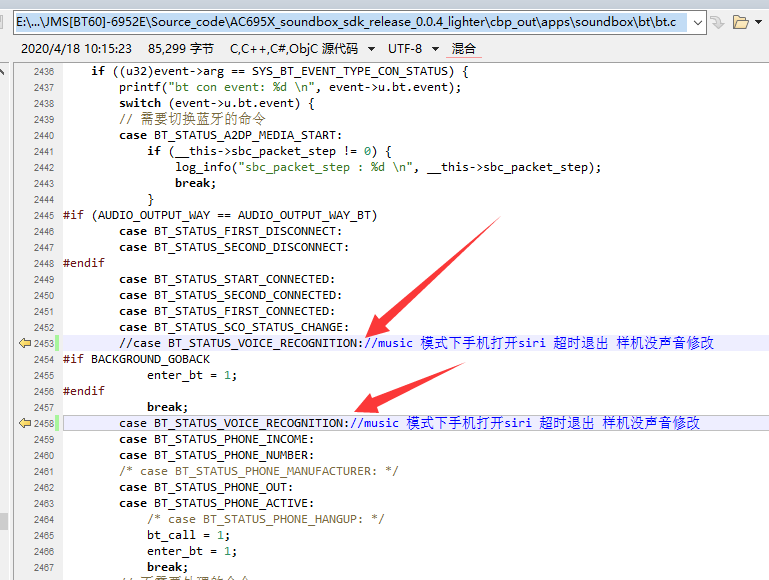Screen dimensions: 769x580
Task: Click the grayed-out redo arrow icon
Action: 718,23
